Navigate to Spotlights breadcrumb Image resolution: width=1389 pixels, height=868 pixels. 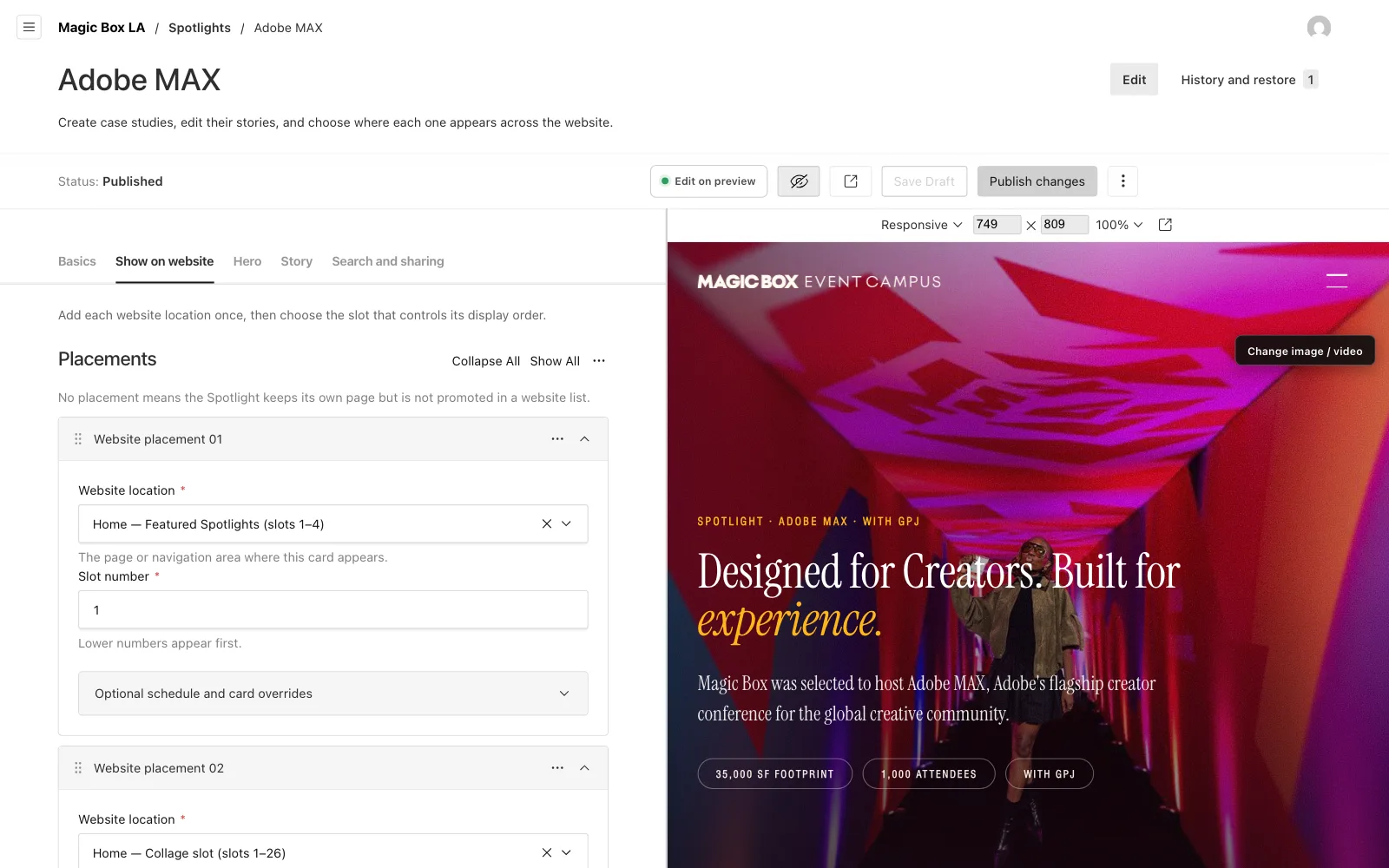(x=200, y=28)
